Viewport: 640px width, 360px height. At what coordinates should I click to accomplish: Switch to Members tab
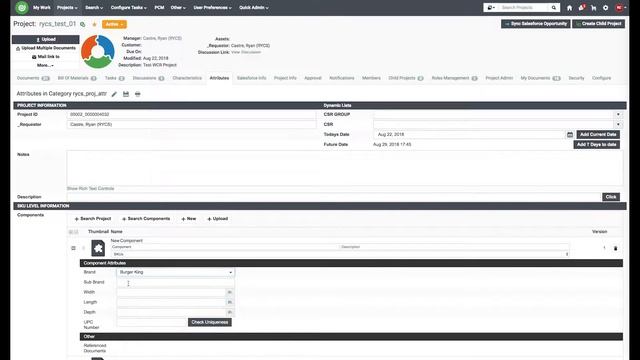(371, 78)
